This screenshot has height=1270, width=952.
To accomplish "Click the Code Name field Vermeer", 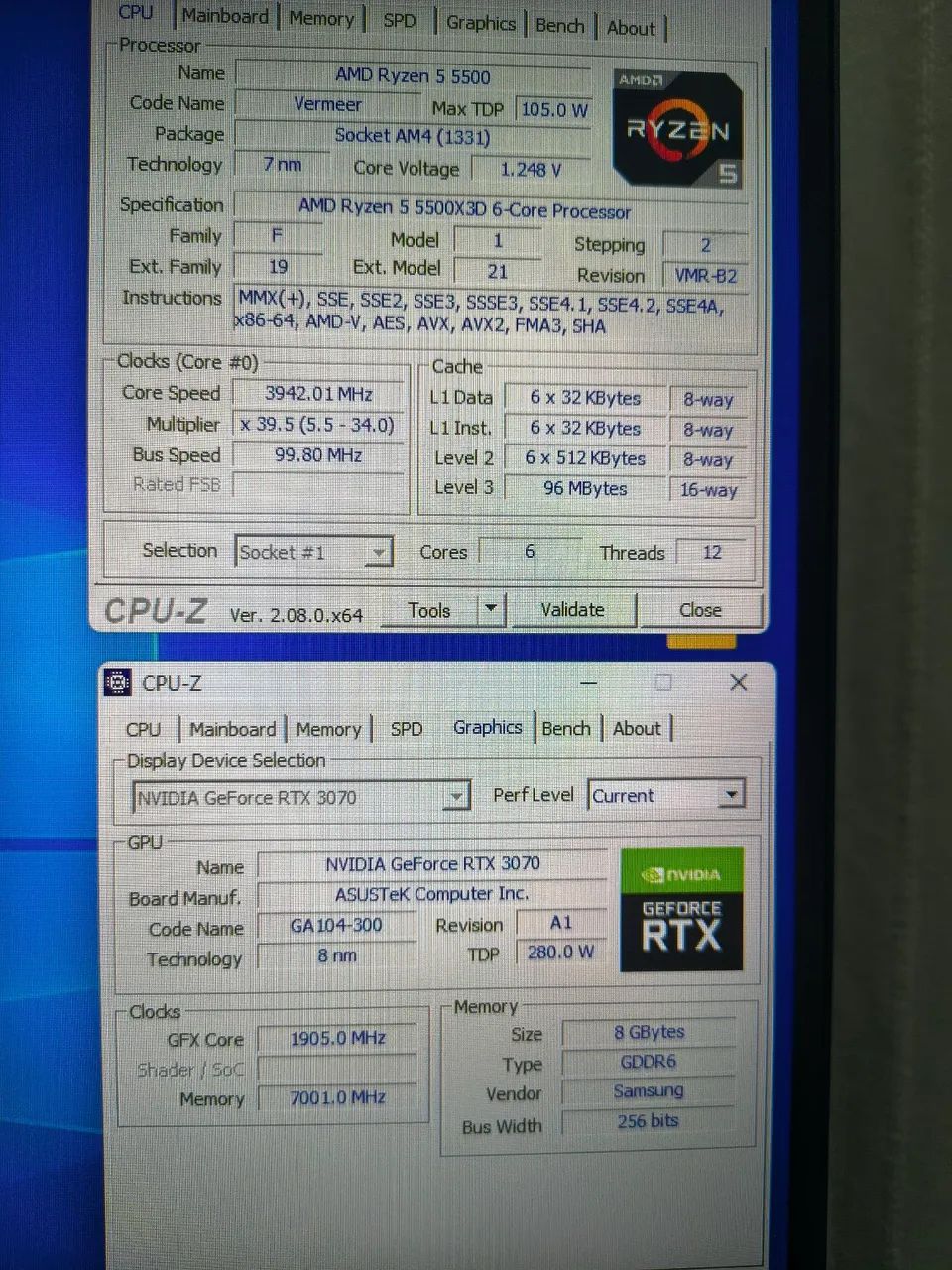I will tap(327, 104).
